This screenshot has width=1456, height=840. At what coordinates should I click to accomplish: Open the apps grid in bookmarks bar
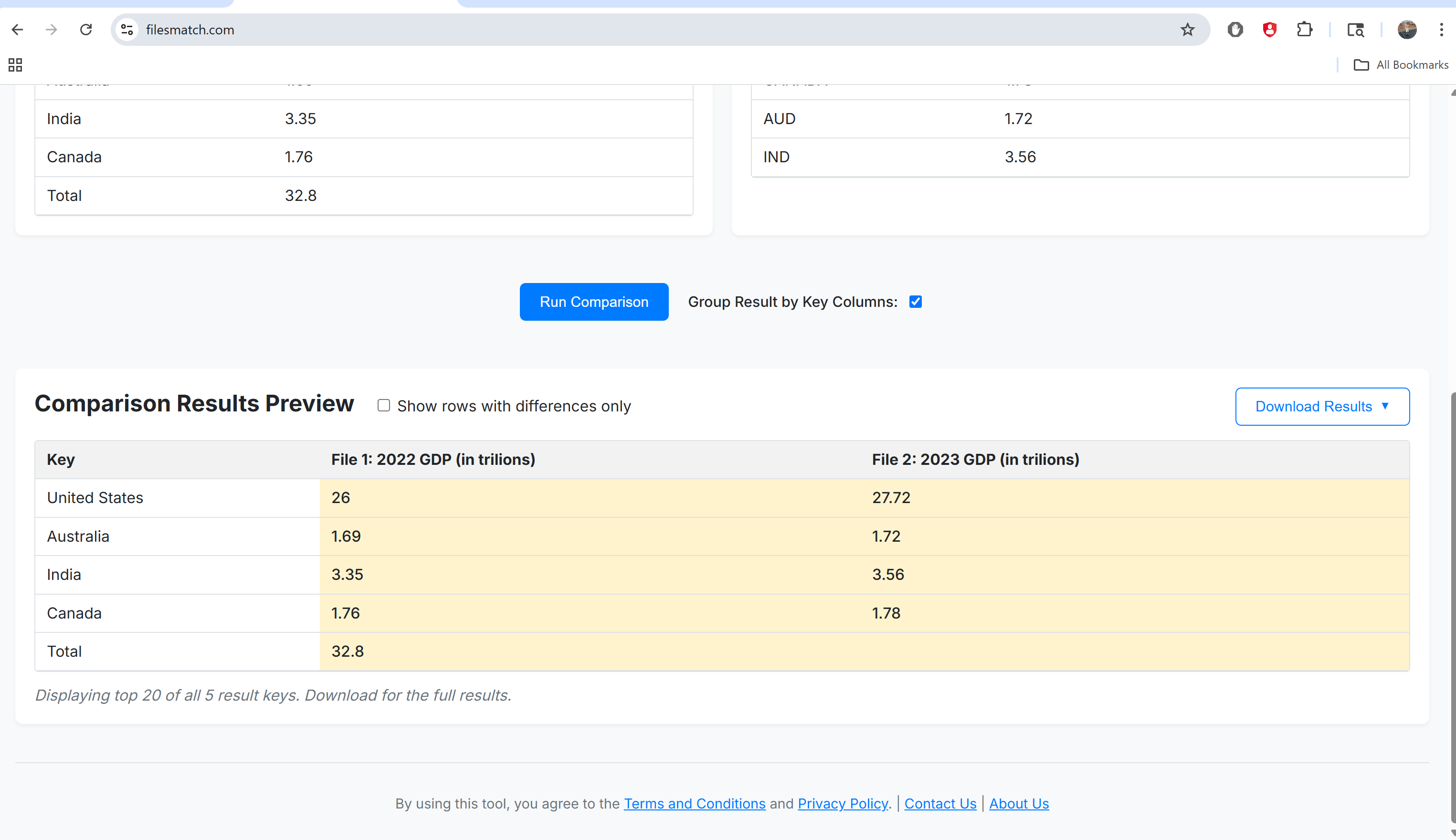pos(16,64)
